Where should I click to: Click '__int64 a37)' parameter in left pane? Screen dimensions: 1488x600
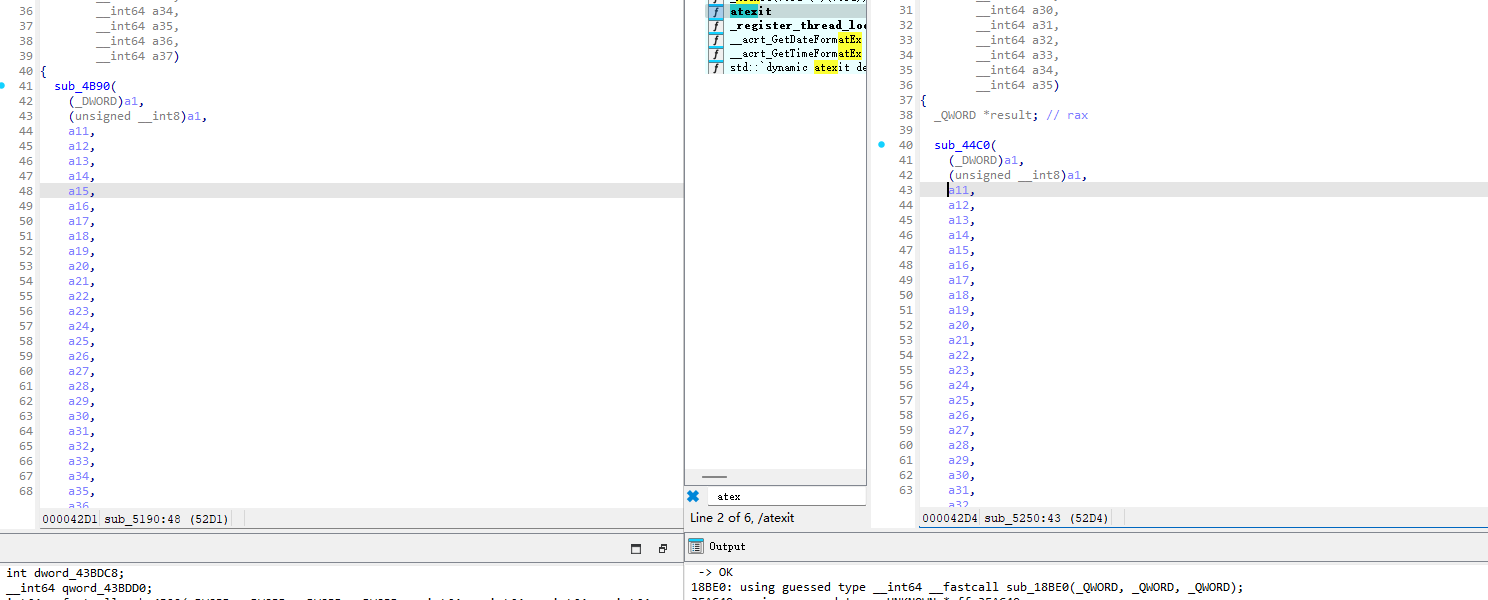point(138,56)
